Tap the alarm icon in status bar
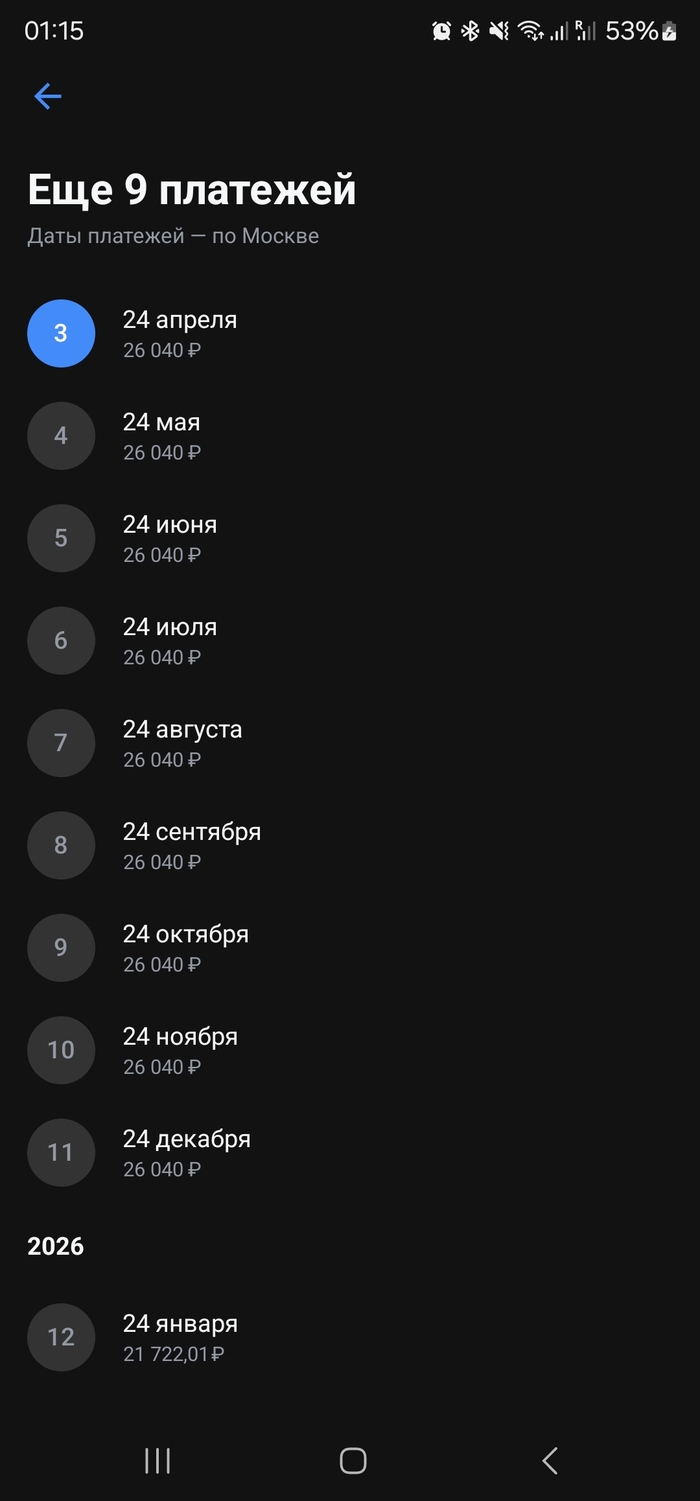This screenshot has width=700, height=1501. [441, 31]
